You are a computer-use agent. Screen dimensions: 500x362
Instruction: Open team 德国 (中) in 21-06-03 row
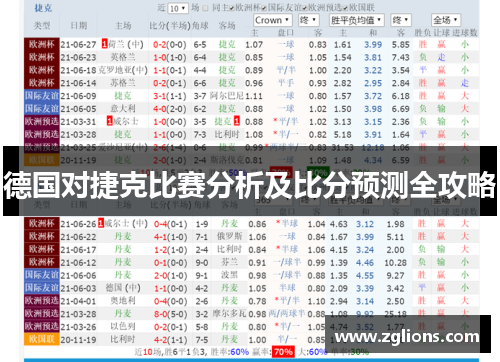[123, 288]
